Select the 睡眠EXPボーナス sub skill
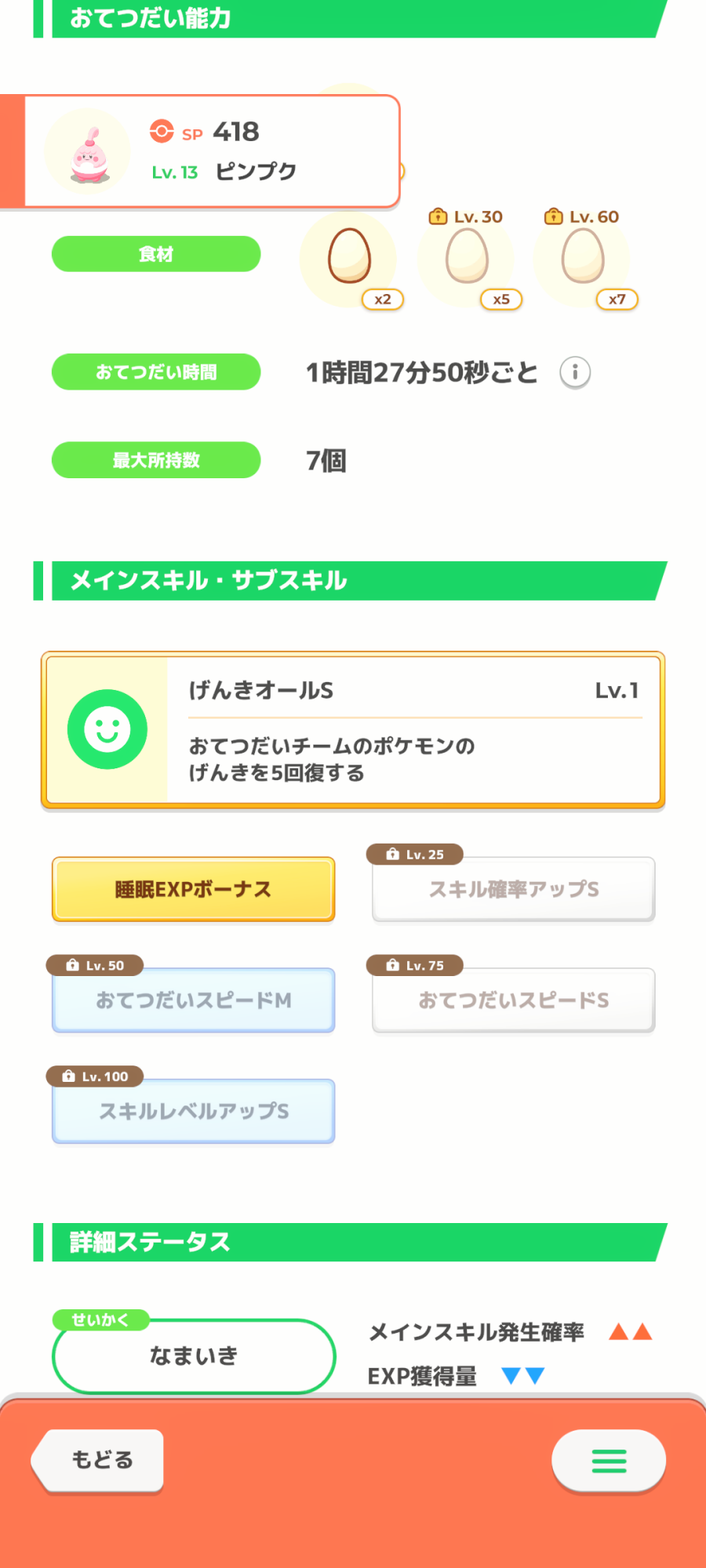Screen dimensions: 706x1568 pyautogui.click(x=194, y=889)
